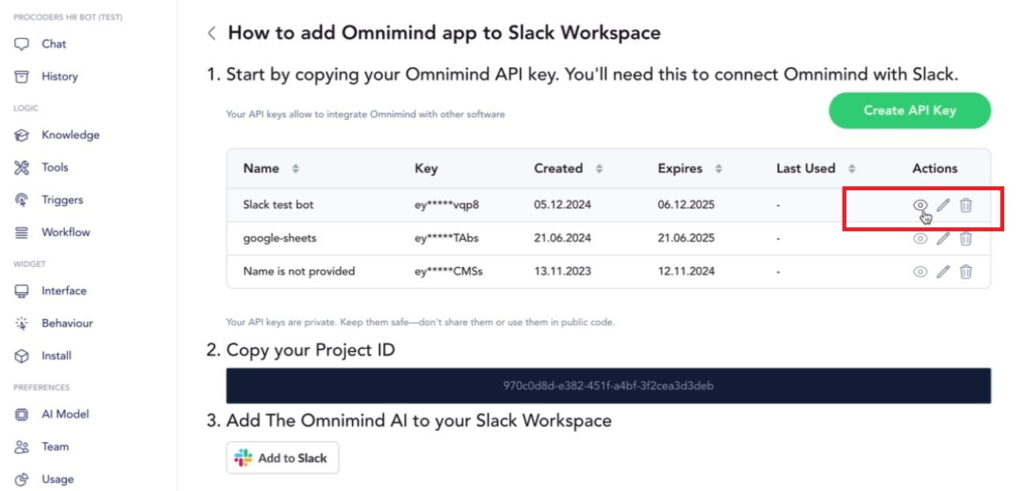Edit the Slack test bot key
The image size is (1024, 491).
pos(942,205)
